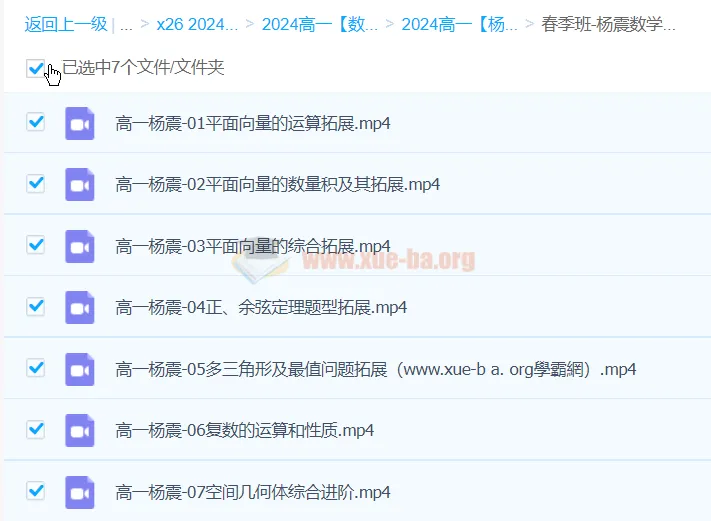Image resolution: width=711 pixels, height=521 pixels.
Task: Click video icon next to 06复数的运算和性质
Action: (79, 431)
